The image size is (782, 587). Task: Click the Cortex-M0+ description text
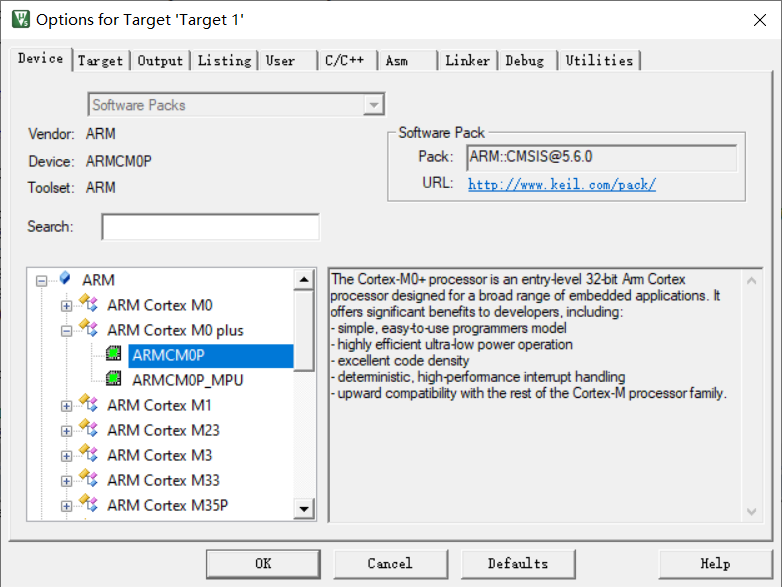point(528,337)
